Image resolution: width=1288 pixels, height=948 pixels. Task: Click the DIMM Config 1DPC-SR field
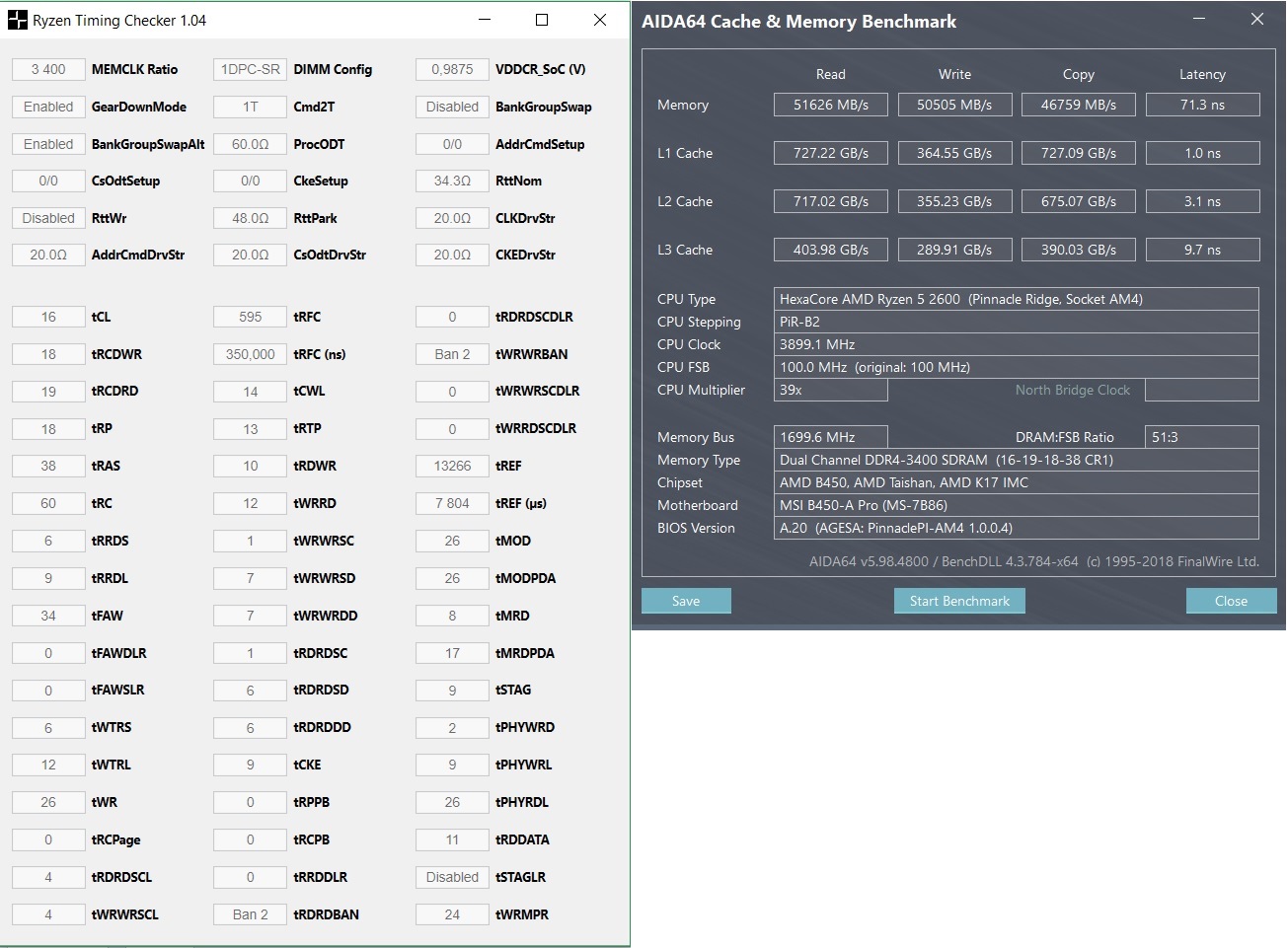pos(250,69)
